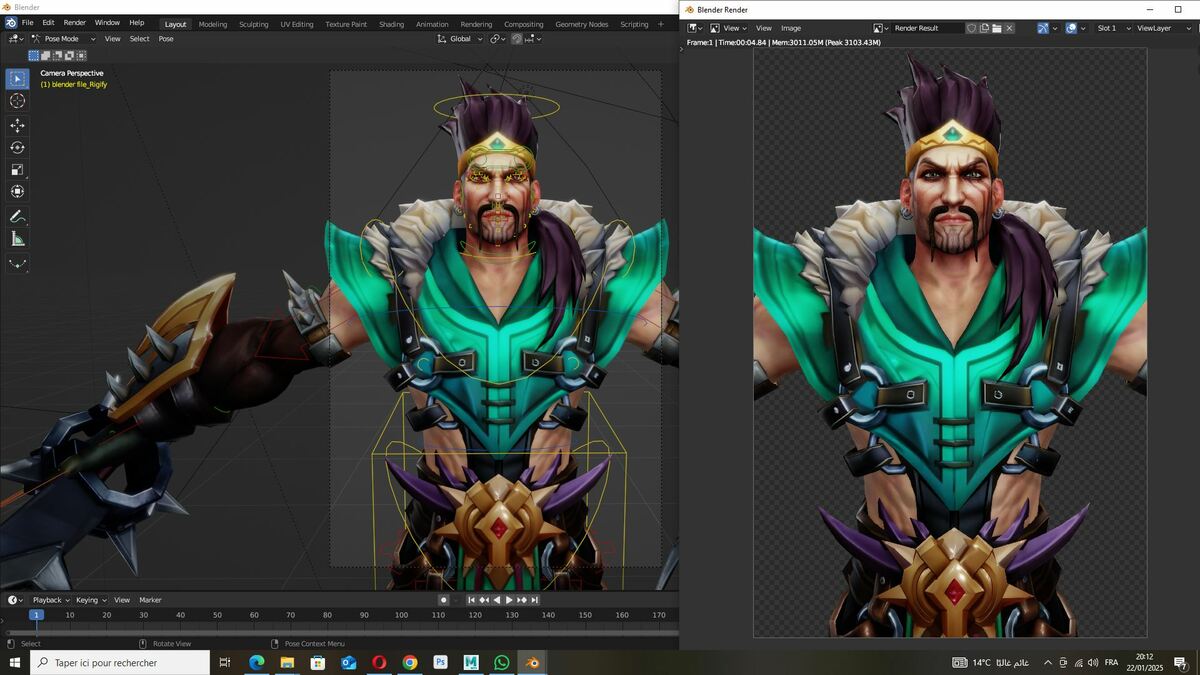Jump to the timeline end frame
Screen dimensions: 1200x675
click(x=535, y=600)
